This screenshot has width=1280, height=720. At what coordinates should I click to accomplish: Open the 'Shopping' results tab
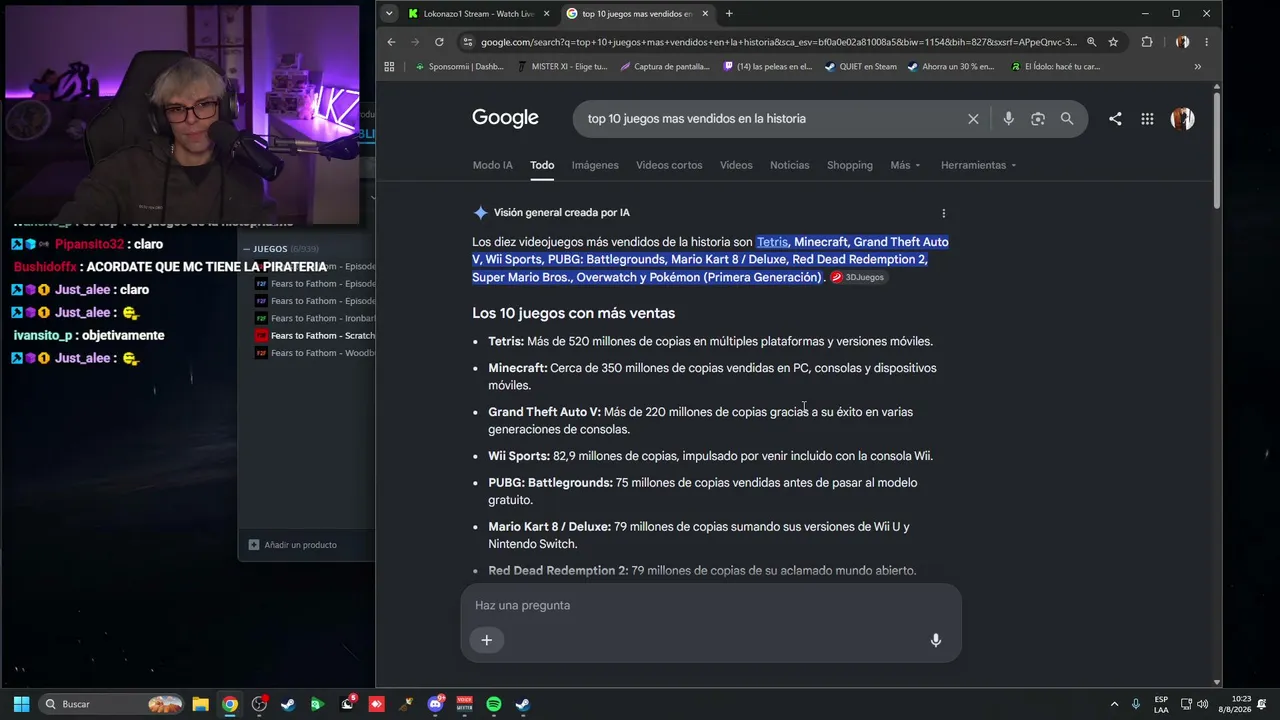[x=850, y=165]
